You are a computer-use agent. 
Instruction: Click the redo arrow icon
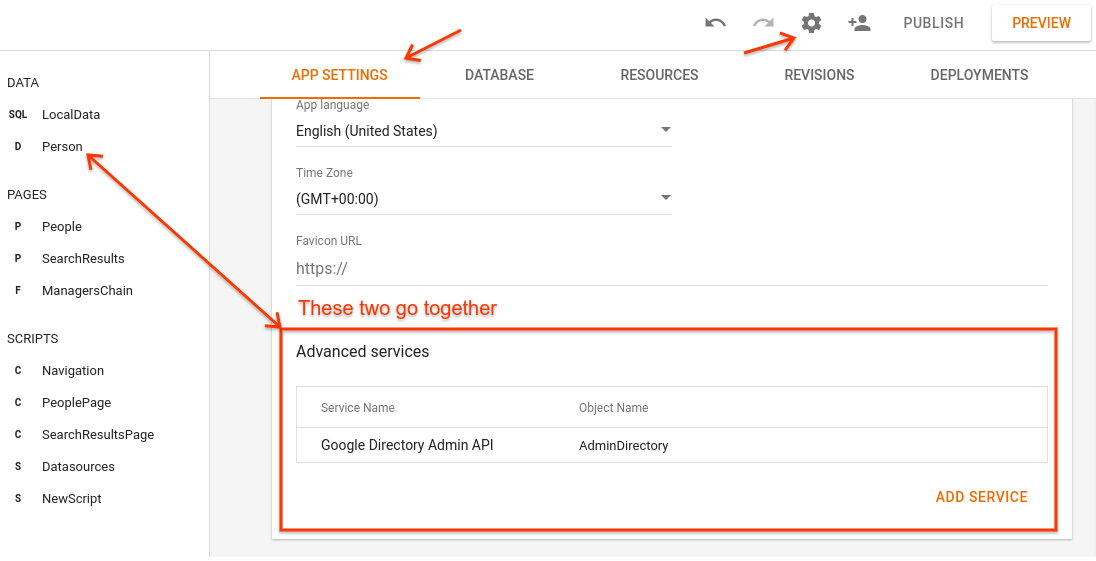763,23
